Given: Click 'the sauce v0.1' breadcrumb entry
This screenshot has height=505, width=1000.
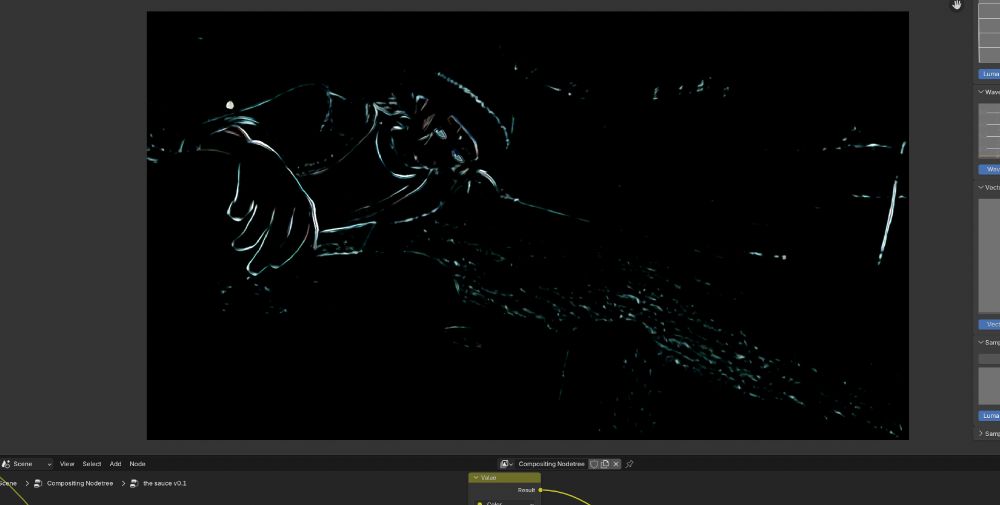Looking at the screenshot, I should click(165, 483).
